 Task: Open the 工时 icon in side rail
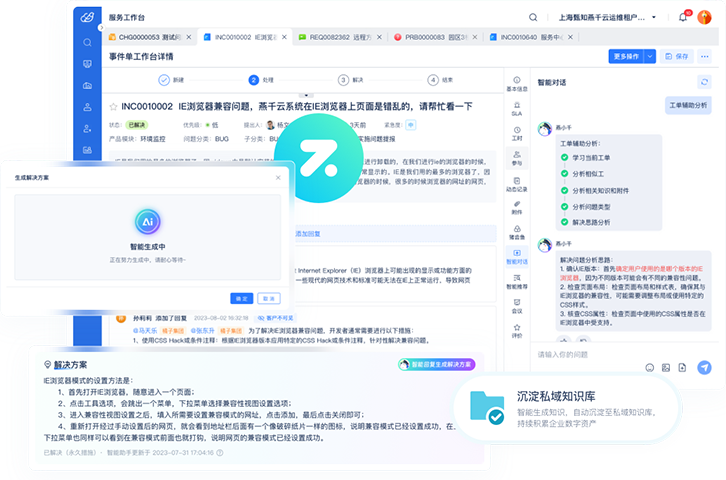pos(517,133)
